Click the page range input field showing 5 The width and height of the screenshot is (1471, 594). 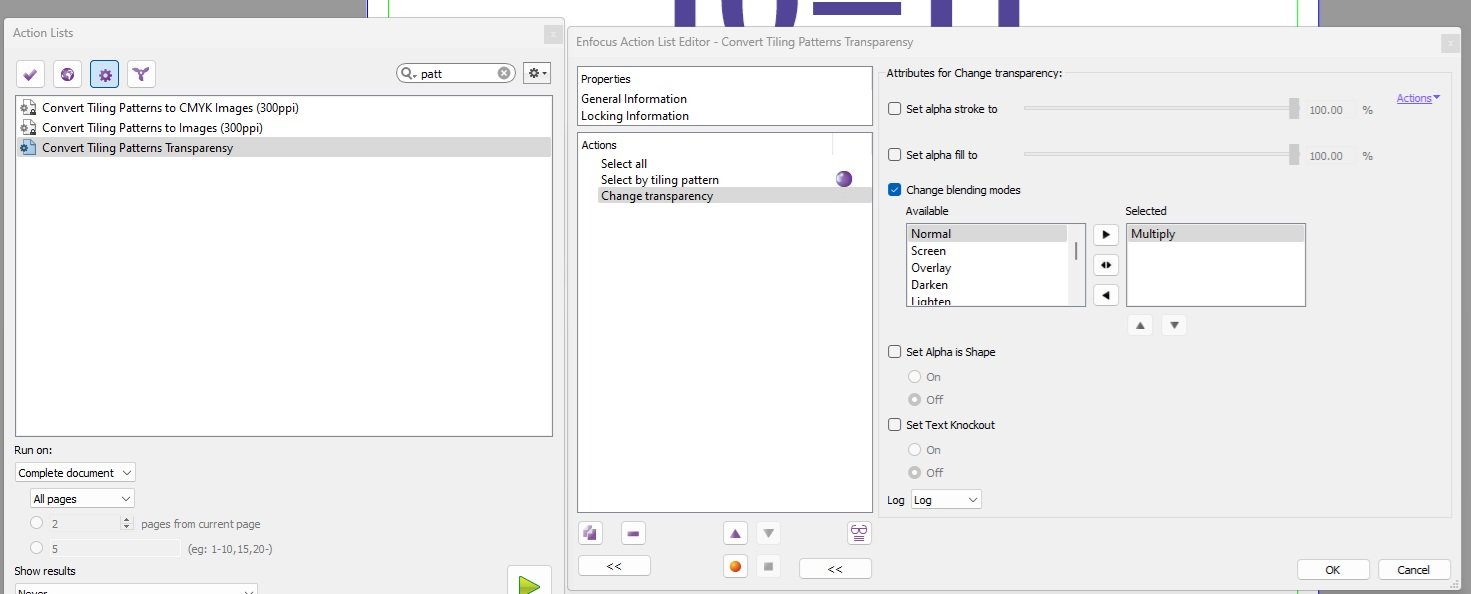pyautogui.click(x=115, y=548)
